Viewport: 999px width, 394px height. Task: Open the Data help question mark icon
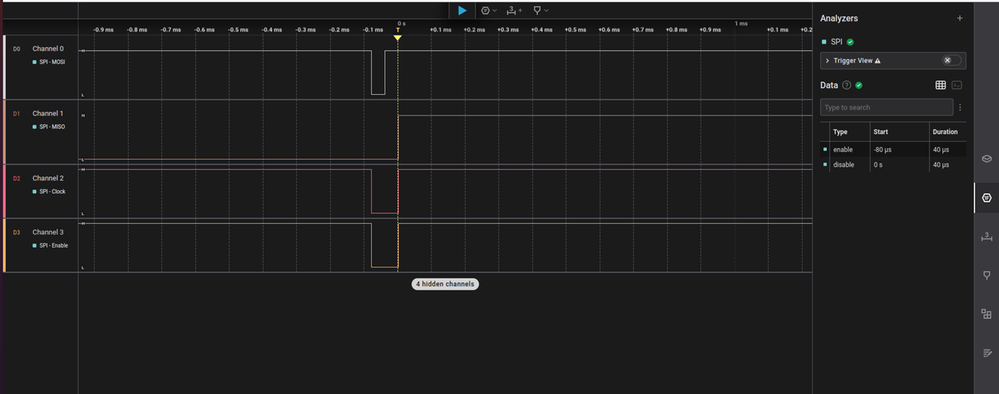[847, 85]
